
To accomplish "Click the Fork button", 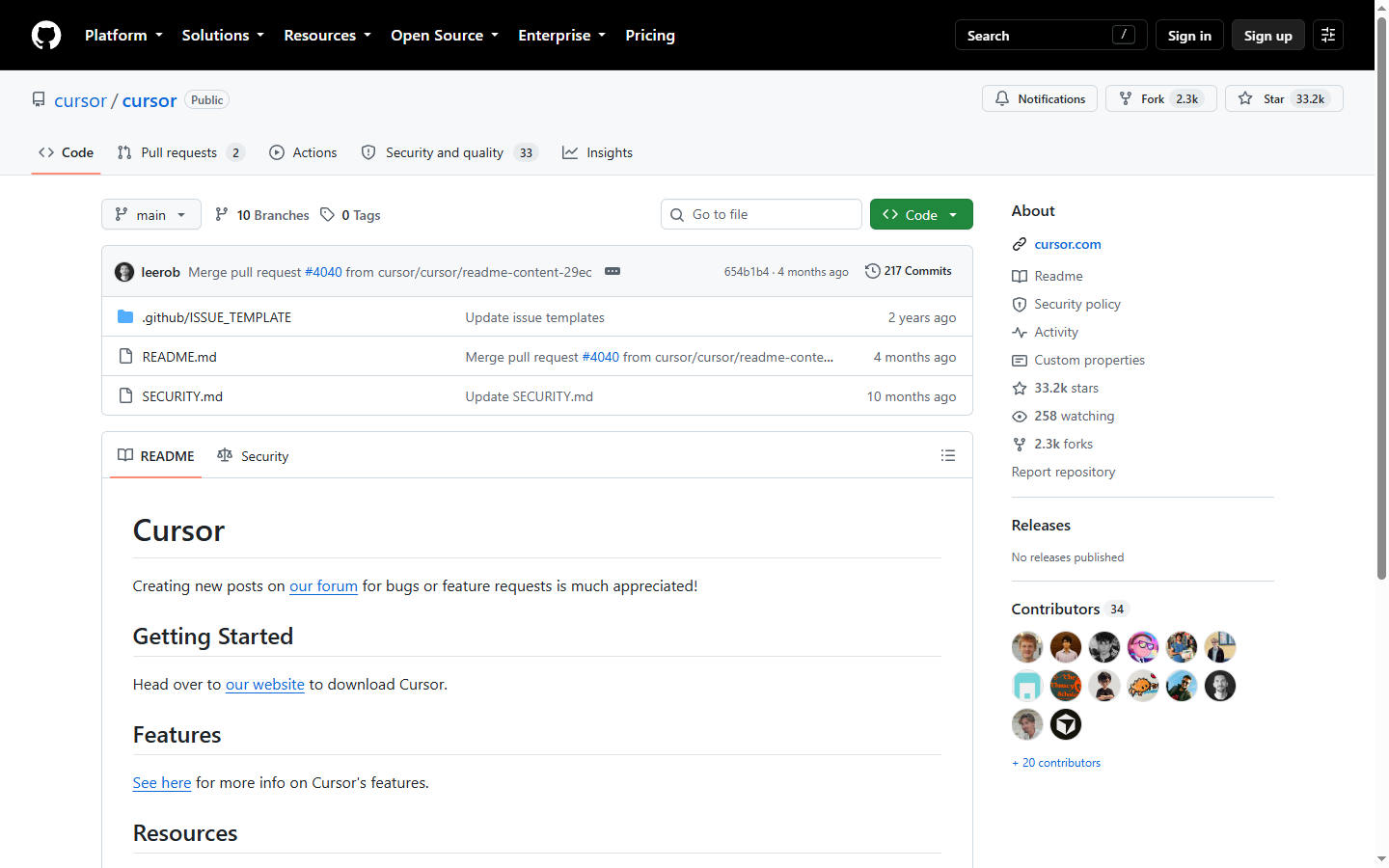I will tap(1161, 99).
